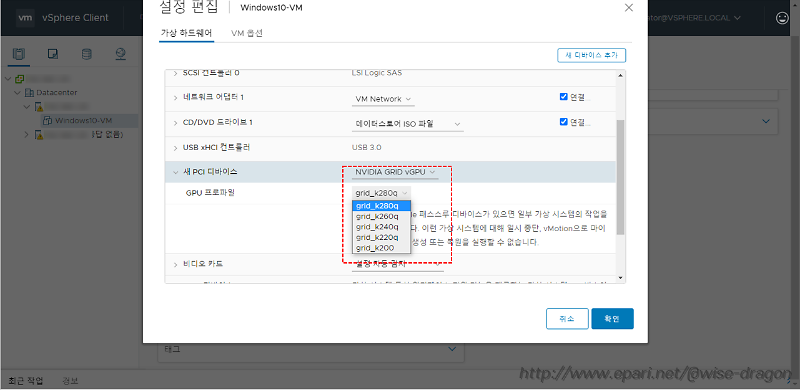Screen dimensions: 800x390
Task: Select grid_k280q in the profile list
Action: (381, 206)
